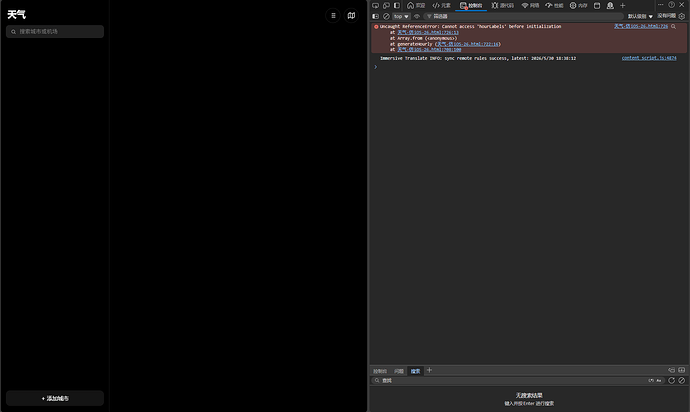Open the default log levels dropdown

pyautogui.click(x=640, y=16)
